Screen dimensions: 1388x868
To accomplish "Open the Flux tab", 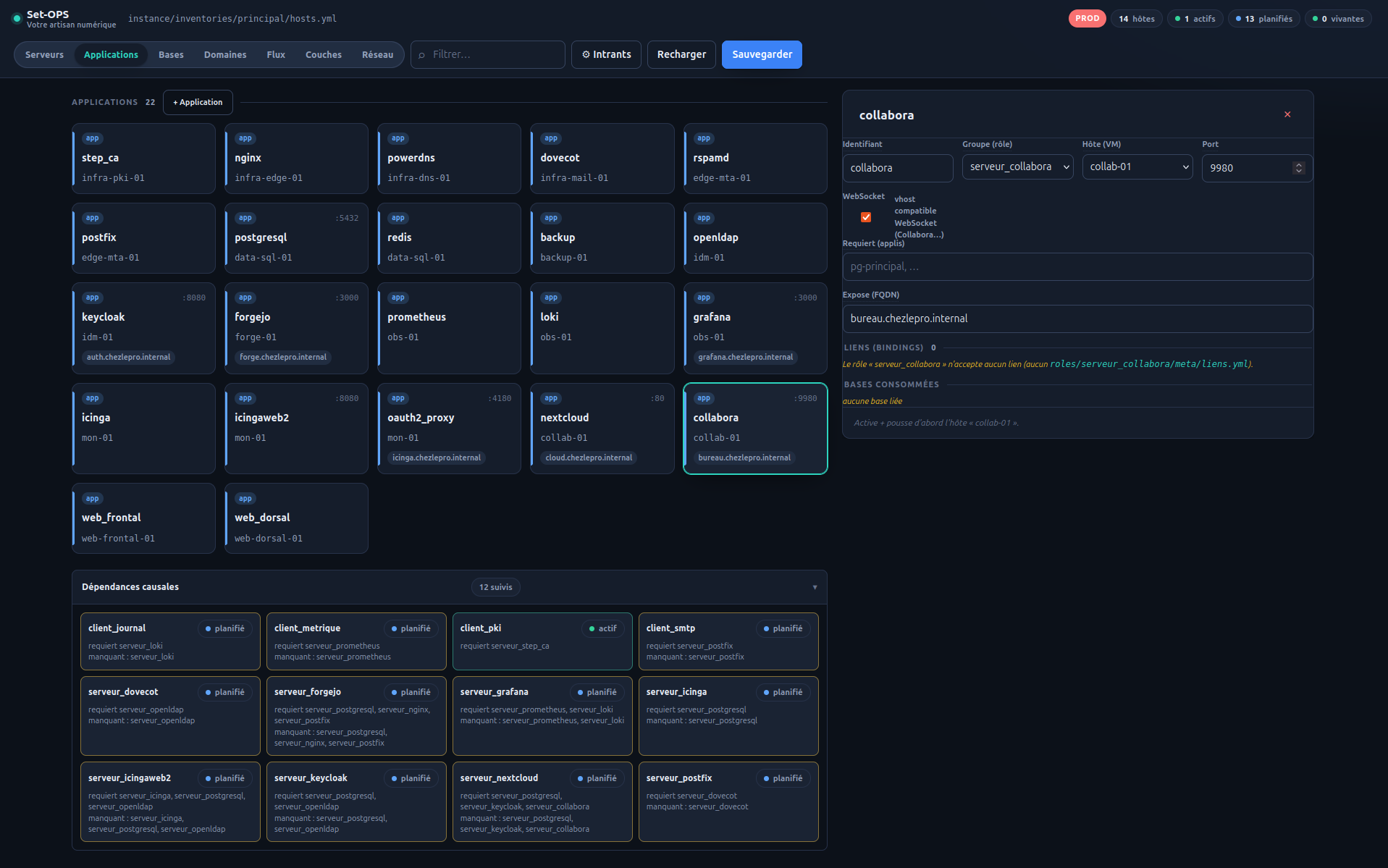I will (276, 54).
